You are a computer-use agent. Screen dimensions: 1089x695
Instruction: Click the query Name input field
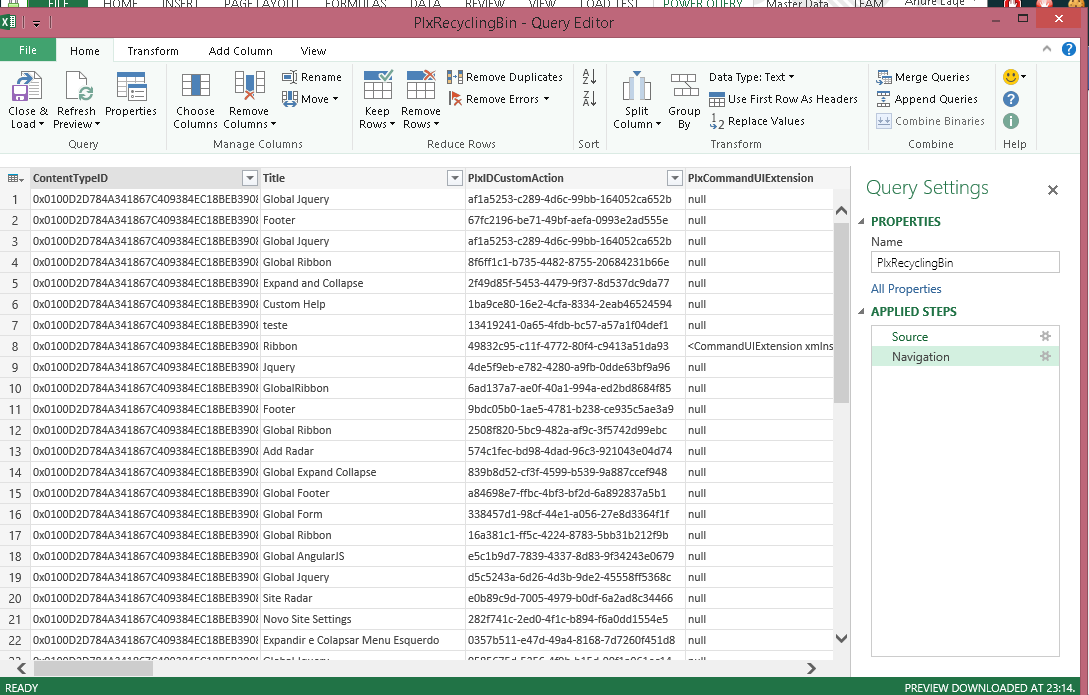point(965,262)
